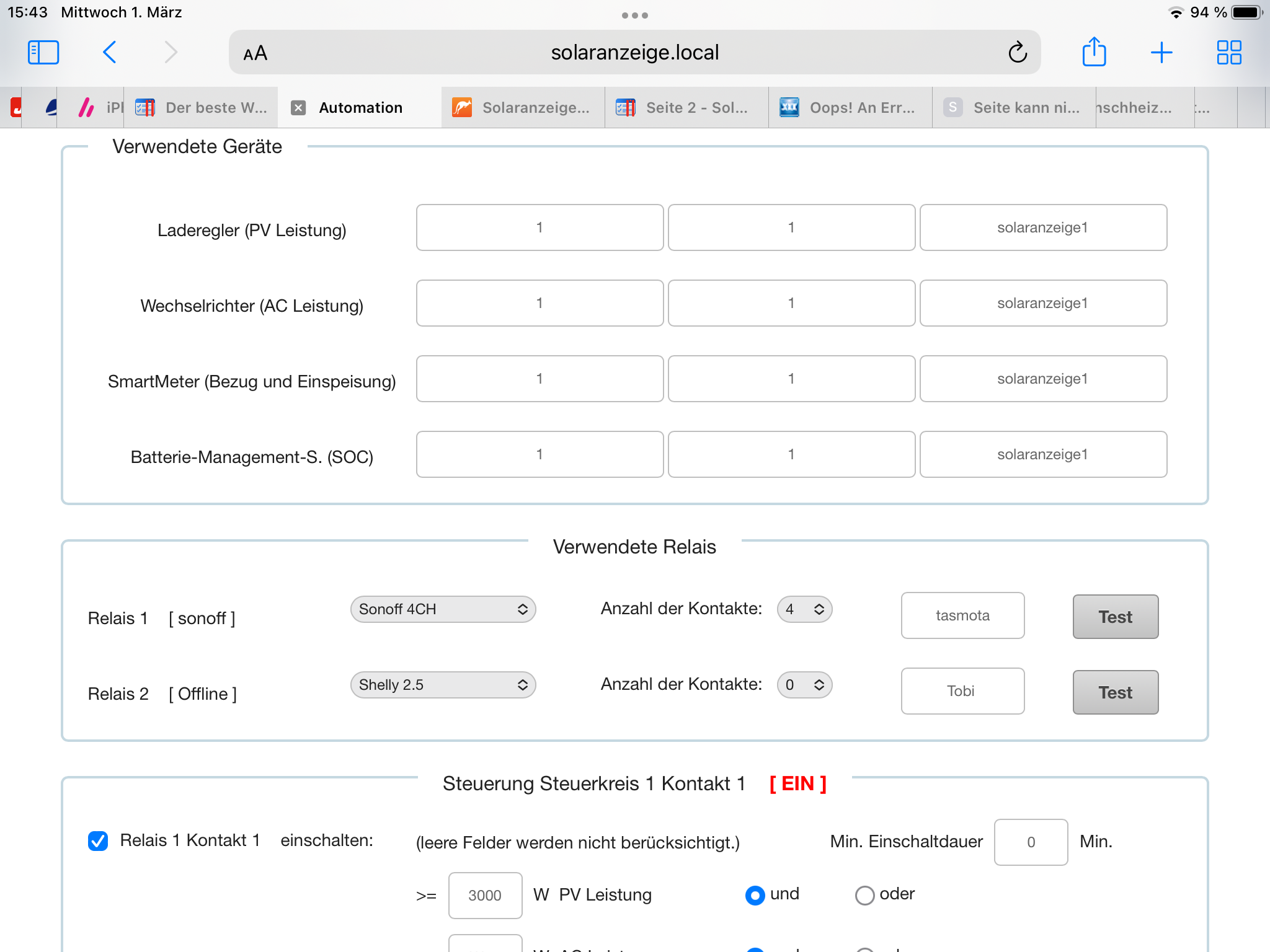Show the tab overview grid icon

(1228, 53)
